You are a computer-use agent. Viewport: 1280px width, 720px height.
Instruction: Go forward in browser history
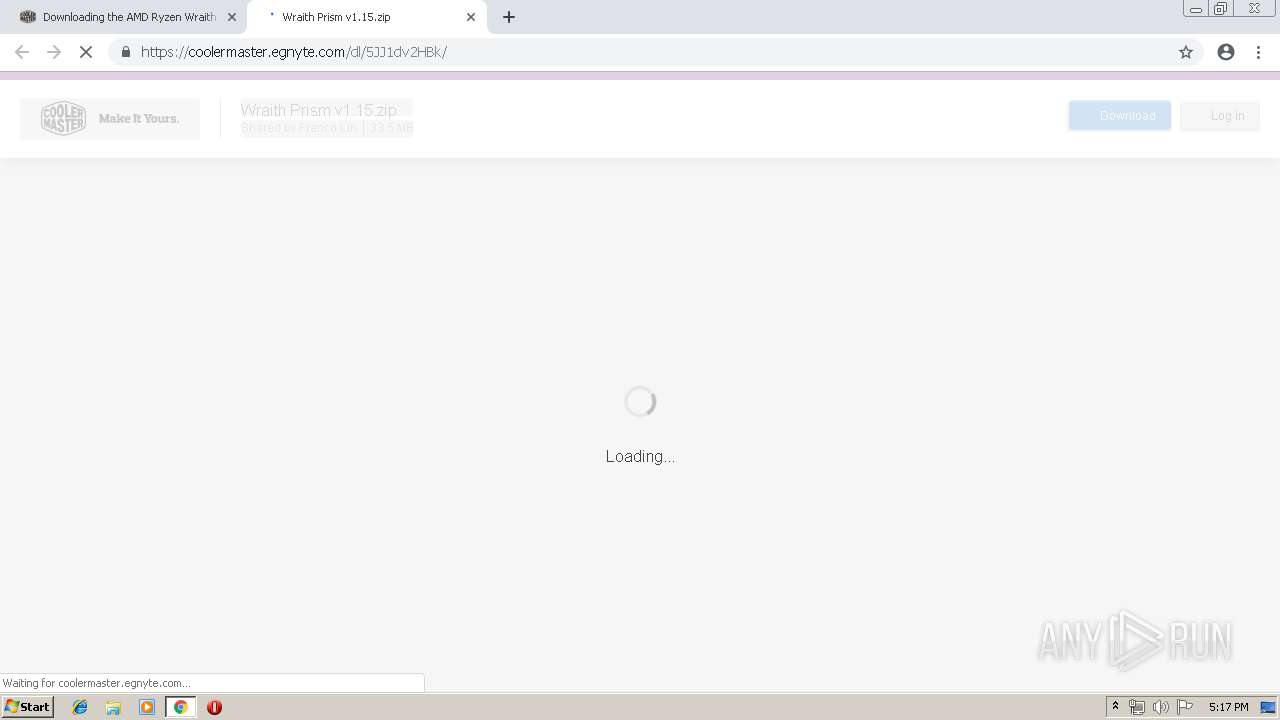[x=54, y=52]
